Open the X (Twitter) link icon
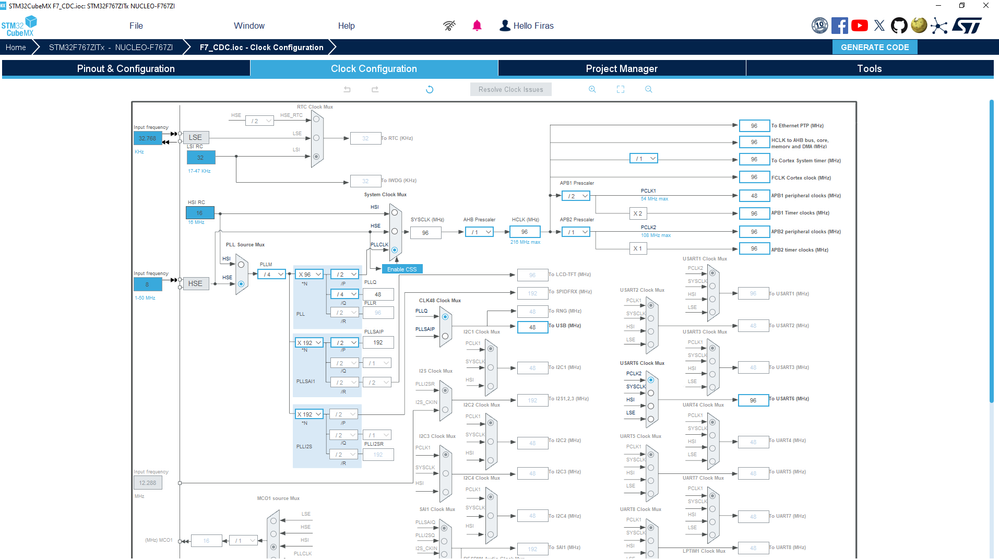This screenshot has width=999, height=559. click(x=879, y=25)
